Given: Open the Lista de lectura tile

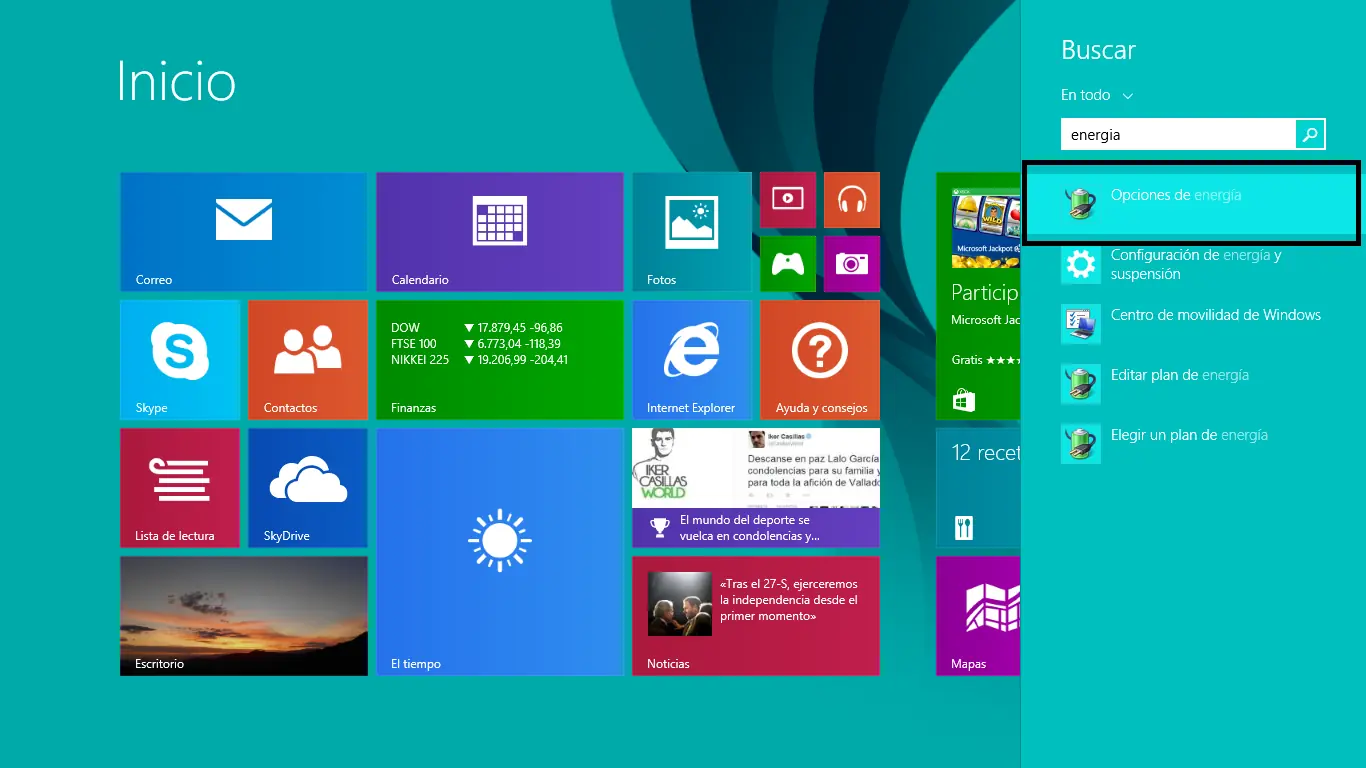Looking at the screenshot, I should (x=180, y=488).
